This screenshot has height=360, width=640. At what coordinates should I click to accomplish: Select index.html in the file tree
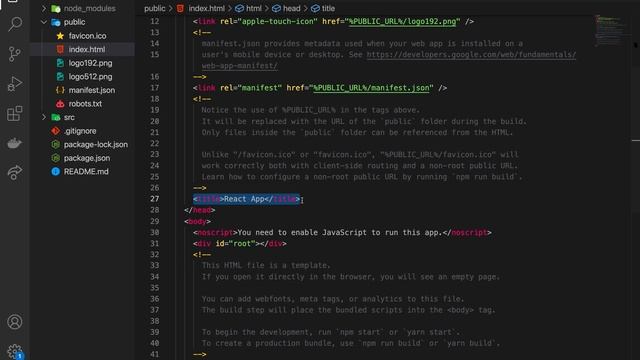[x=87, y=49]
